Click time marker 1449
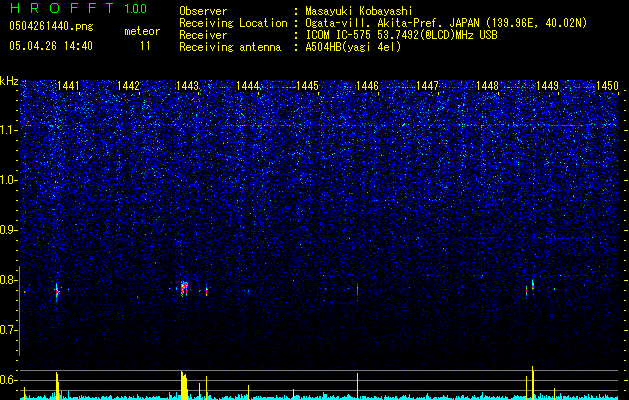The image size is (629, 400). [x=547, y=86]
